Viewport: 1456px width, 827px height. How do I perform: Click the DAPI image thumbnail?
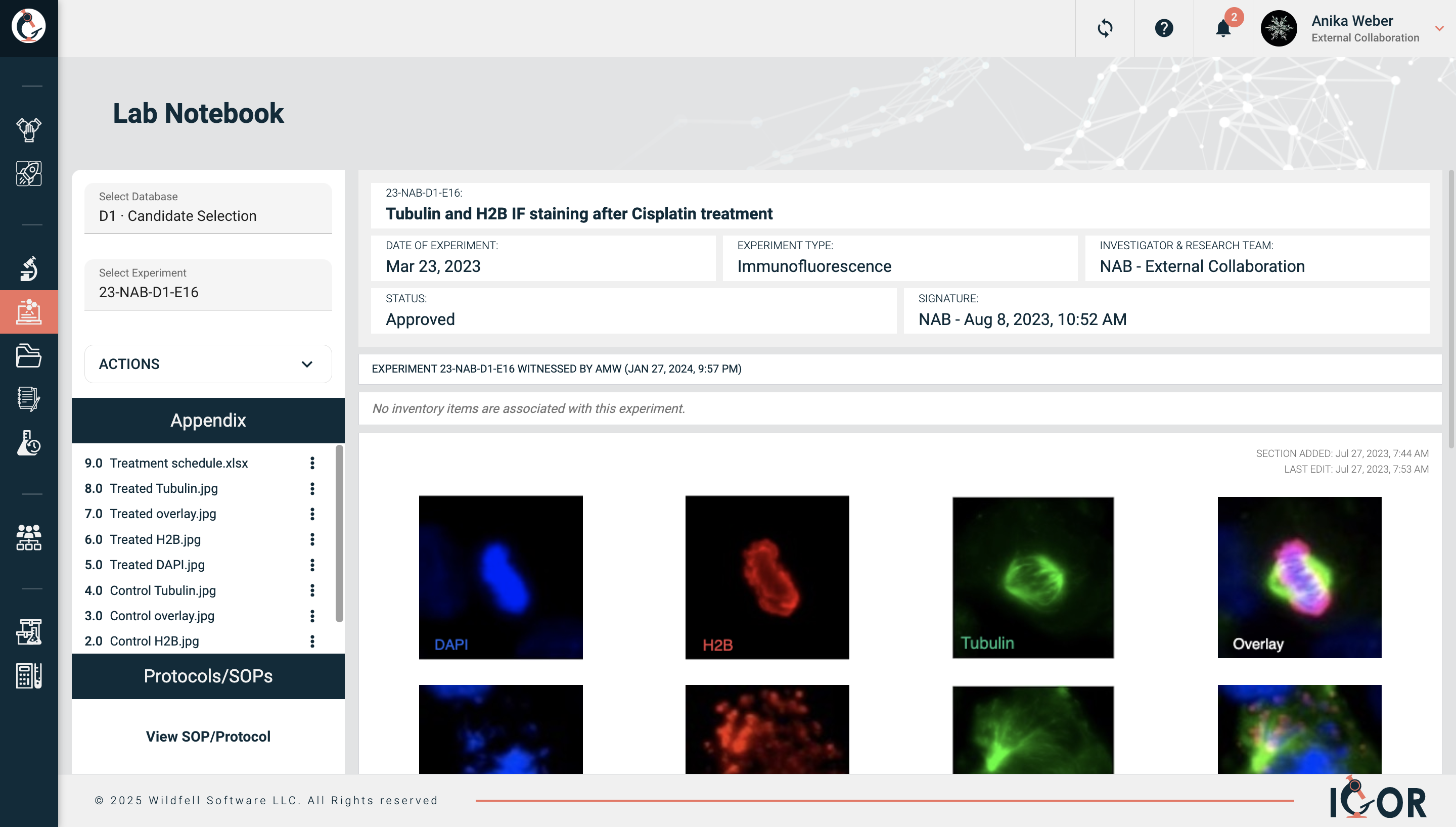coord(500,577)
